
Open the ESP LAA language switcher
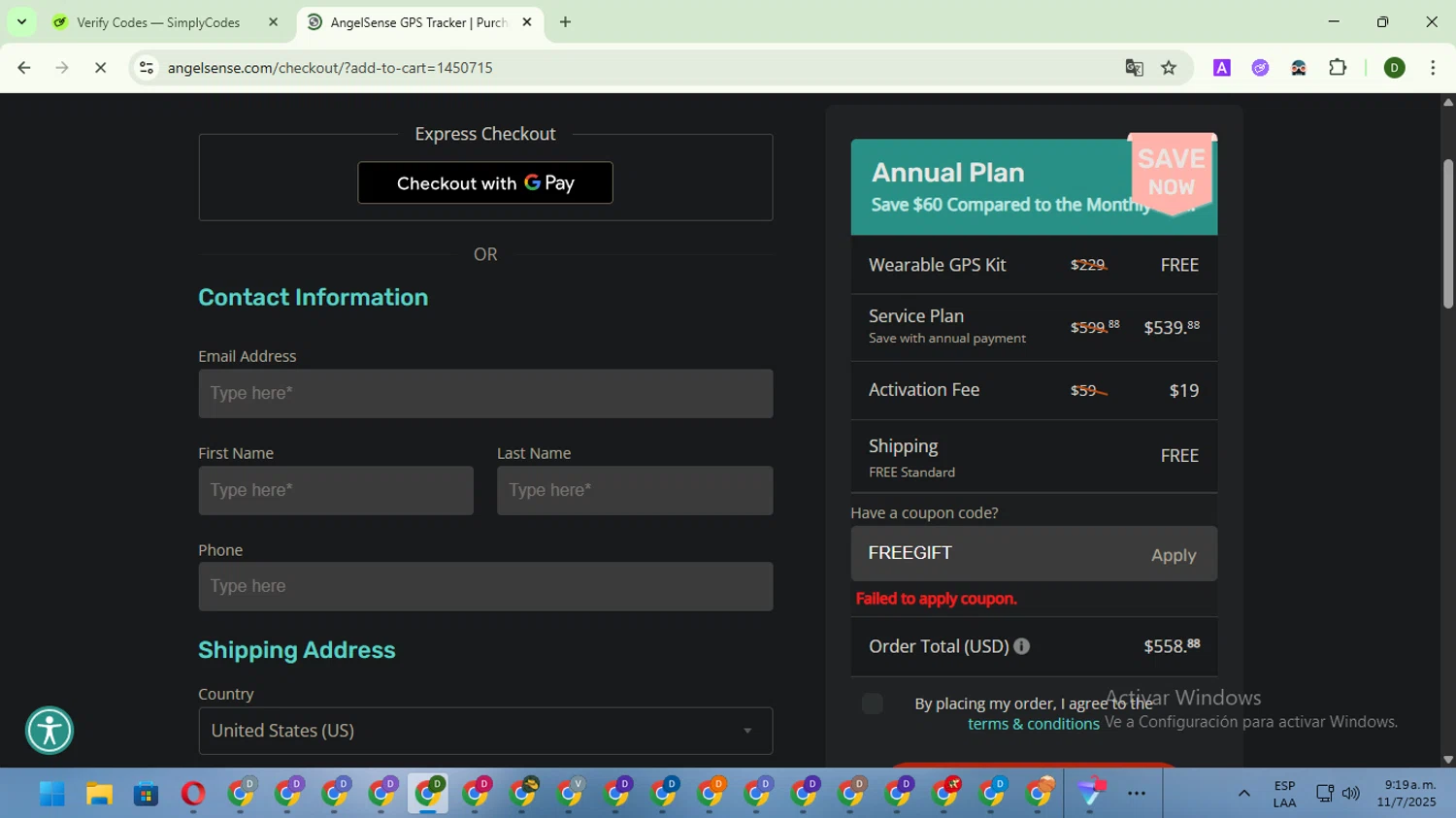(x=1284, y=794)
